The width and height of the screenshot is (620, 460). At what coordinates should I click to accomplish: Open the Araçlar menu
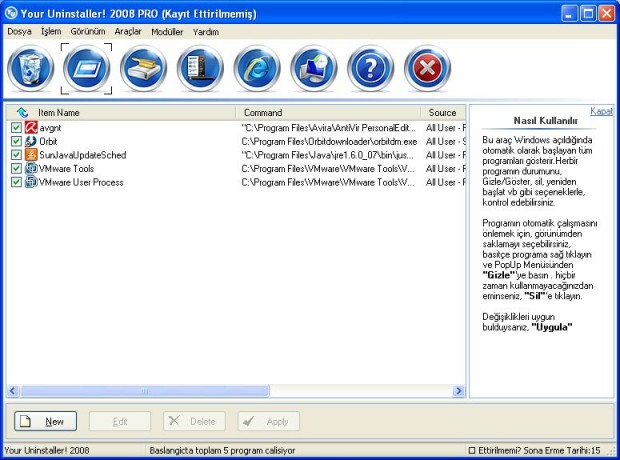point(128,32)
